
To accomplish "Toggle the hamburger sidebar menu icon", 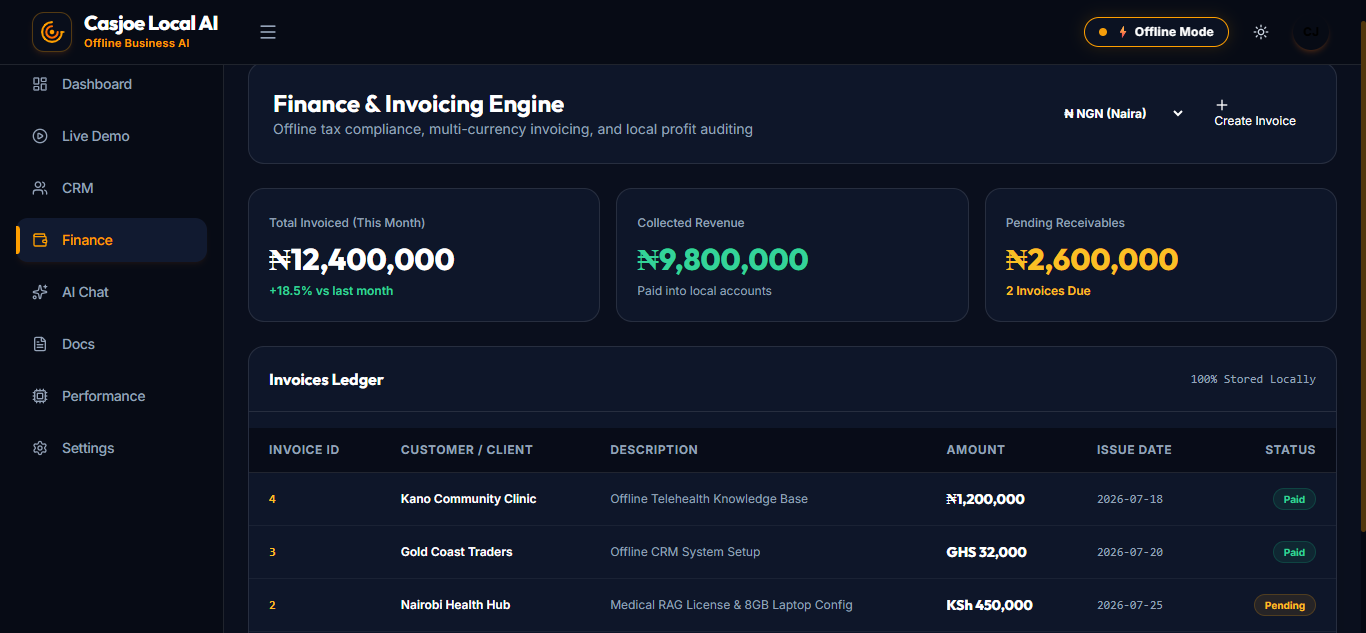I will (268, 32).
